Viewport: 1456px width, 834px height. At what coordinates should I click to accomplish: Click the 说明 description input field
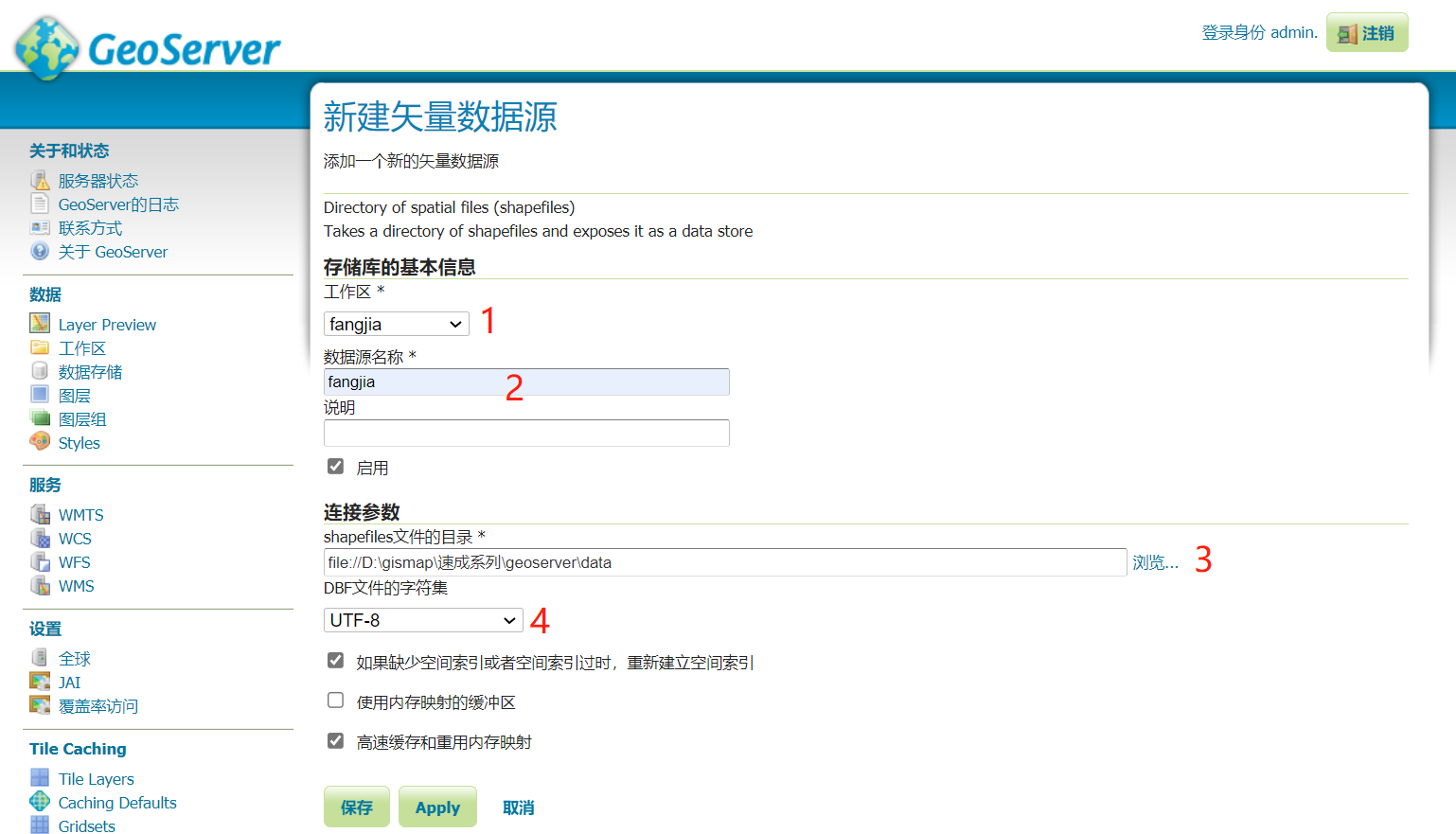coord(526,433)
